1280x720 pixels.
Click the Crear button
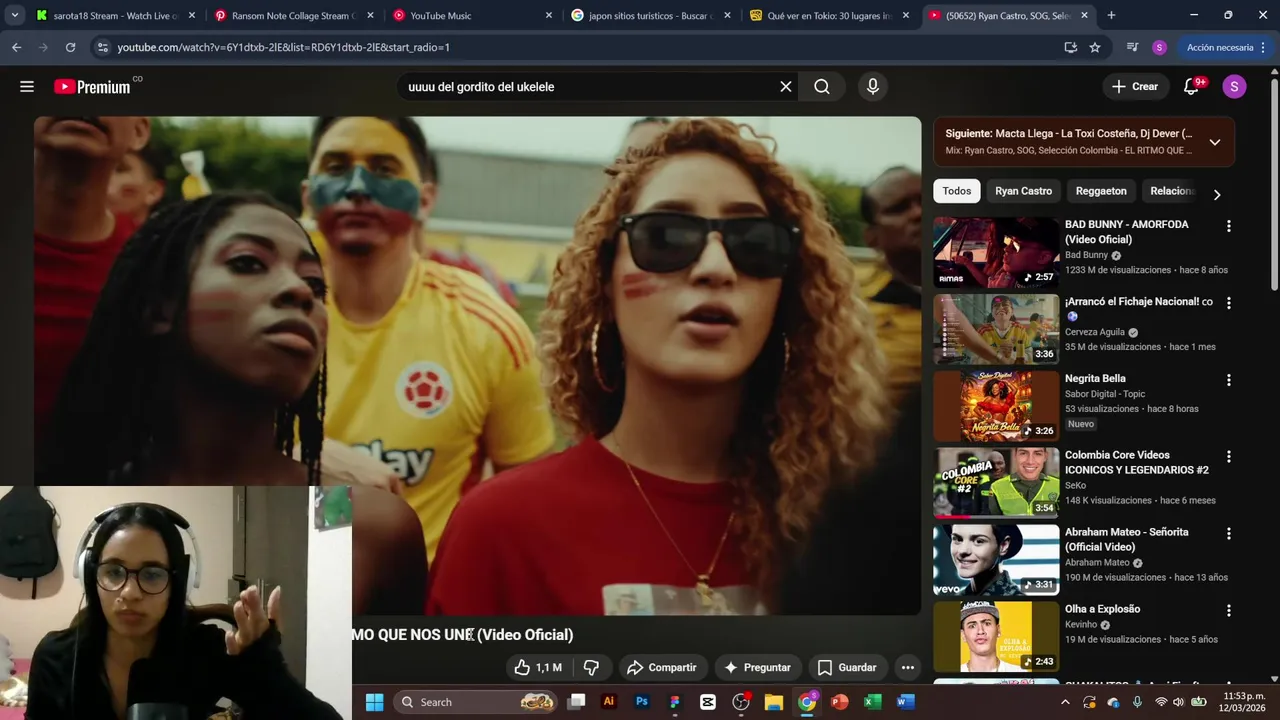(x=1135, y=87)
